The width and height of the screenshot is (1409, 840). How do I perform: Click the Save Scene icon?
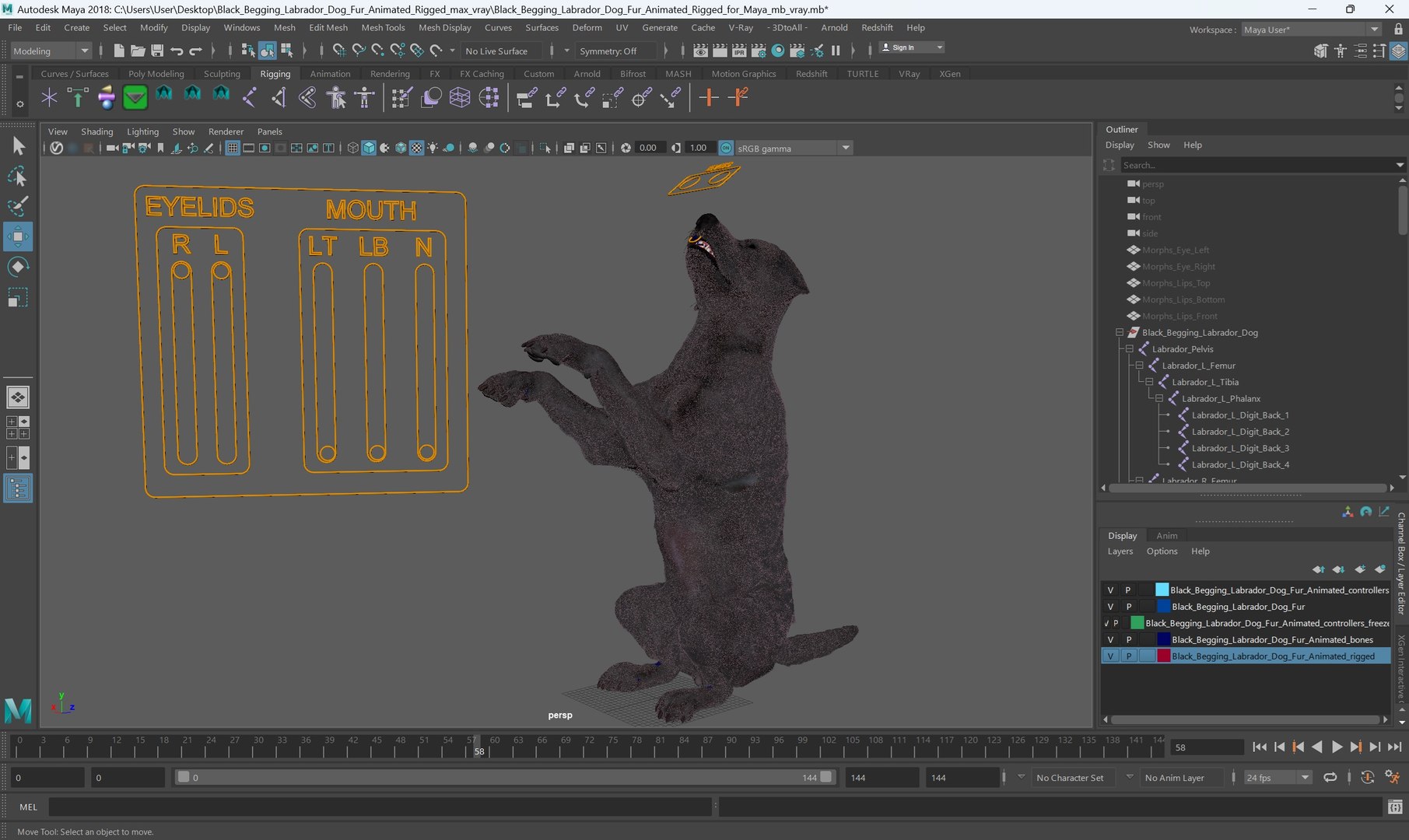[x=157, y=51]
